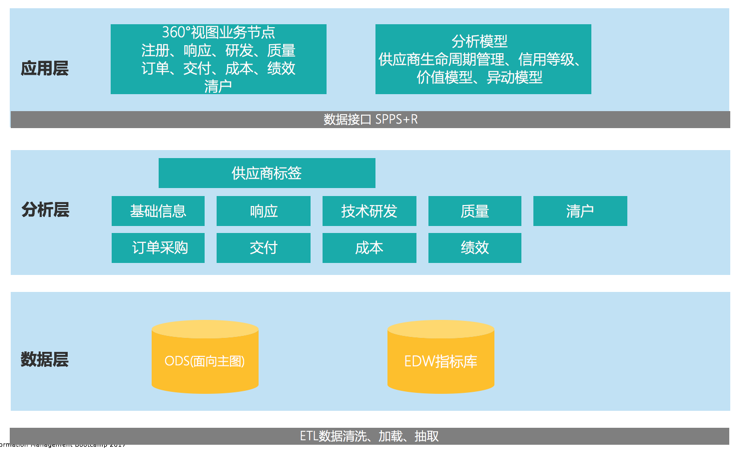The height and width of the screenshot is (451, 747).
Task: Select the 分析模型 box
Action: tap(483, 60)
